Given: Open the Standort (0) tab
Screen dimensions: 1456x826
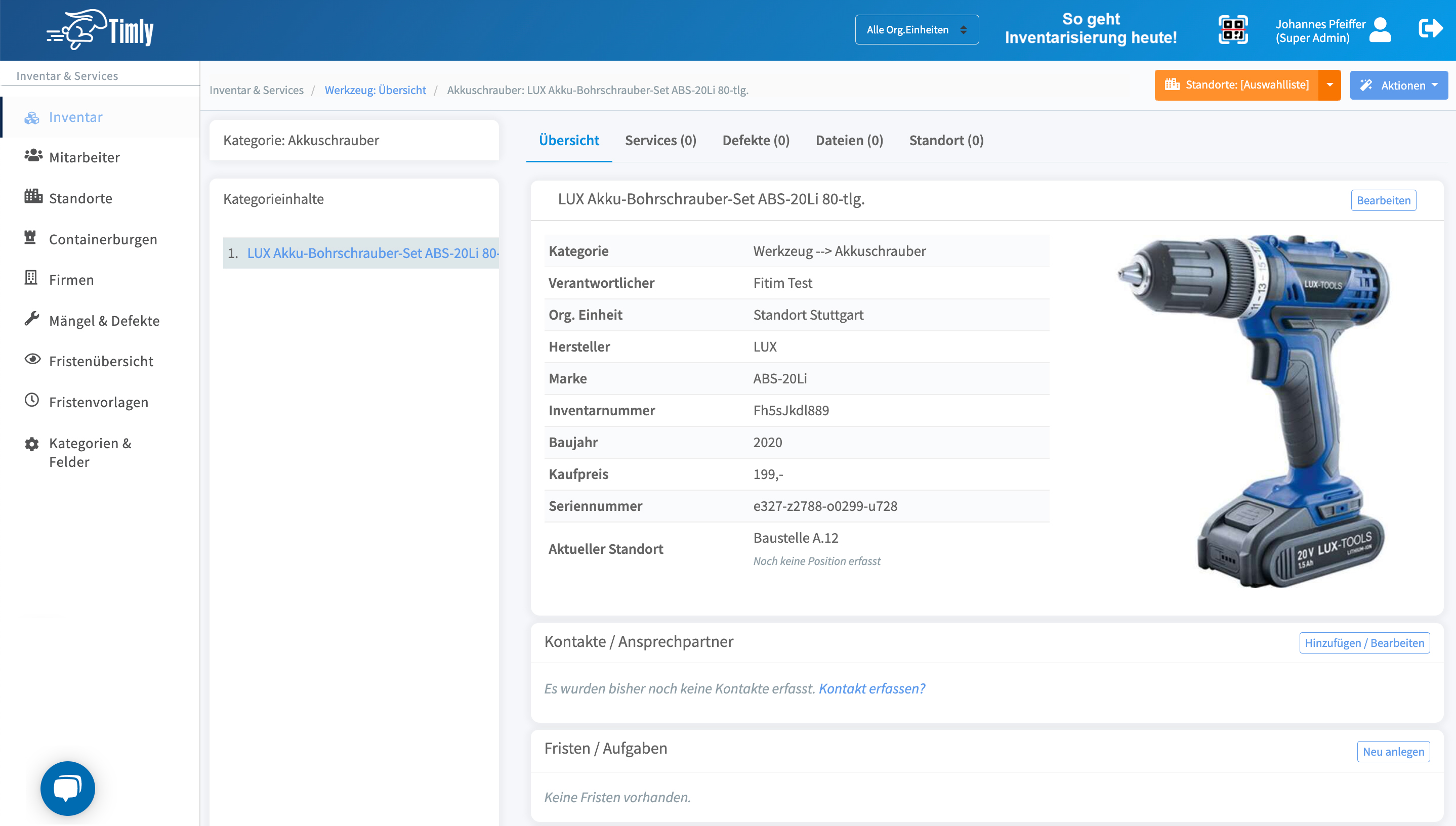Looking at the screenshot, I should (x=946, y=141).
